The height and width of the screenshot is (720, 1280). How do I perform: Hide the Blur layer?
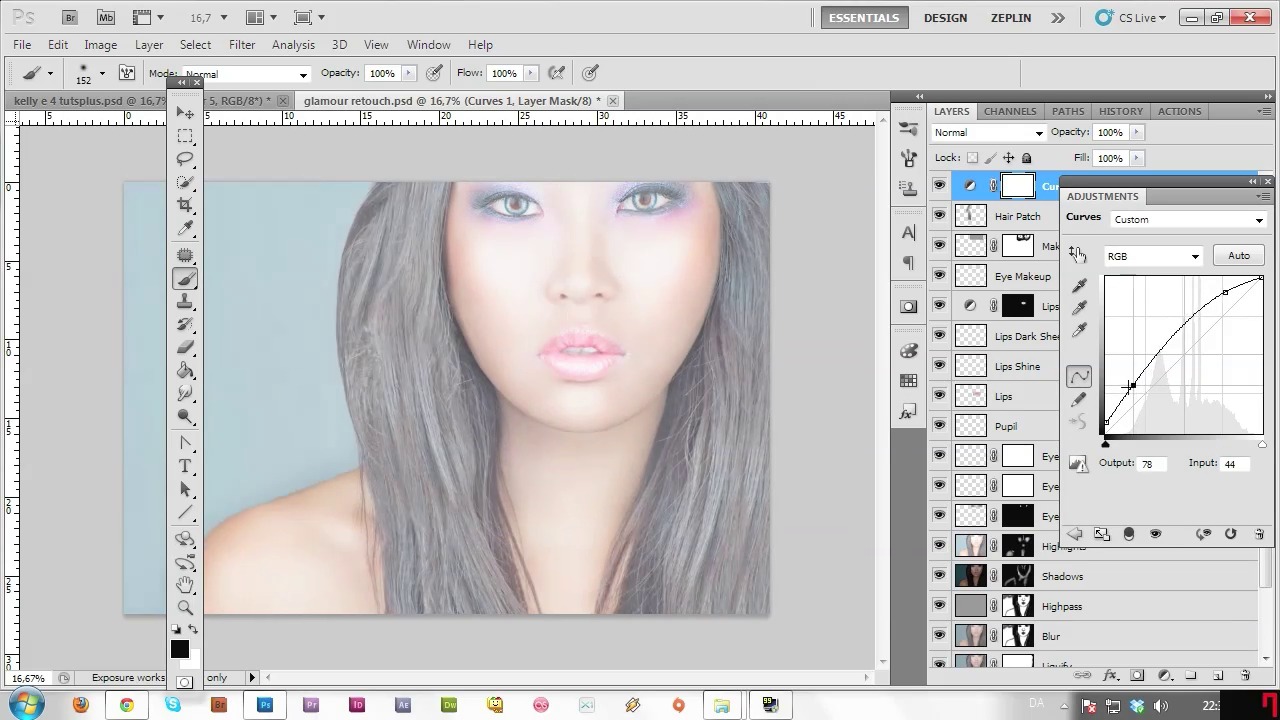939,636
